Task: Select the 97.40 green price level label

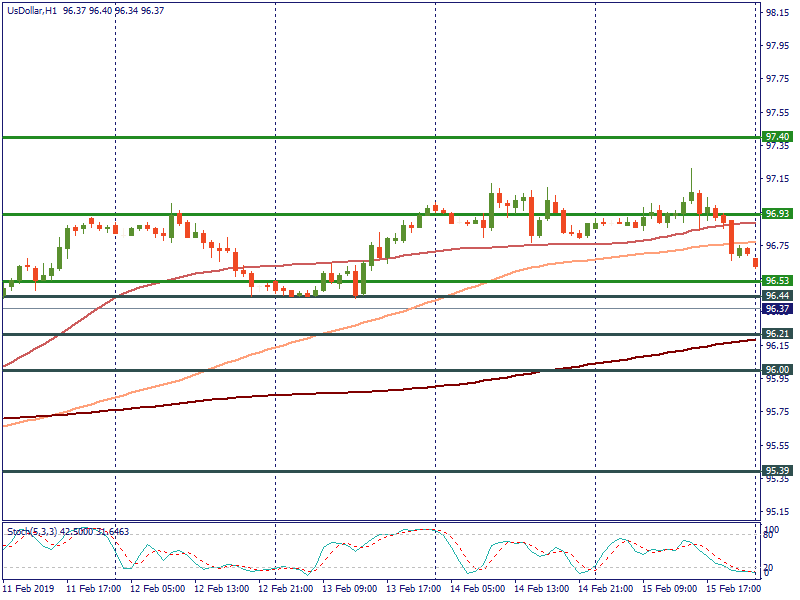Action: click(777, 137)
